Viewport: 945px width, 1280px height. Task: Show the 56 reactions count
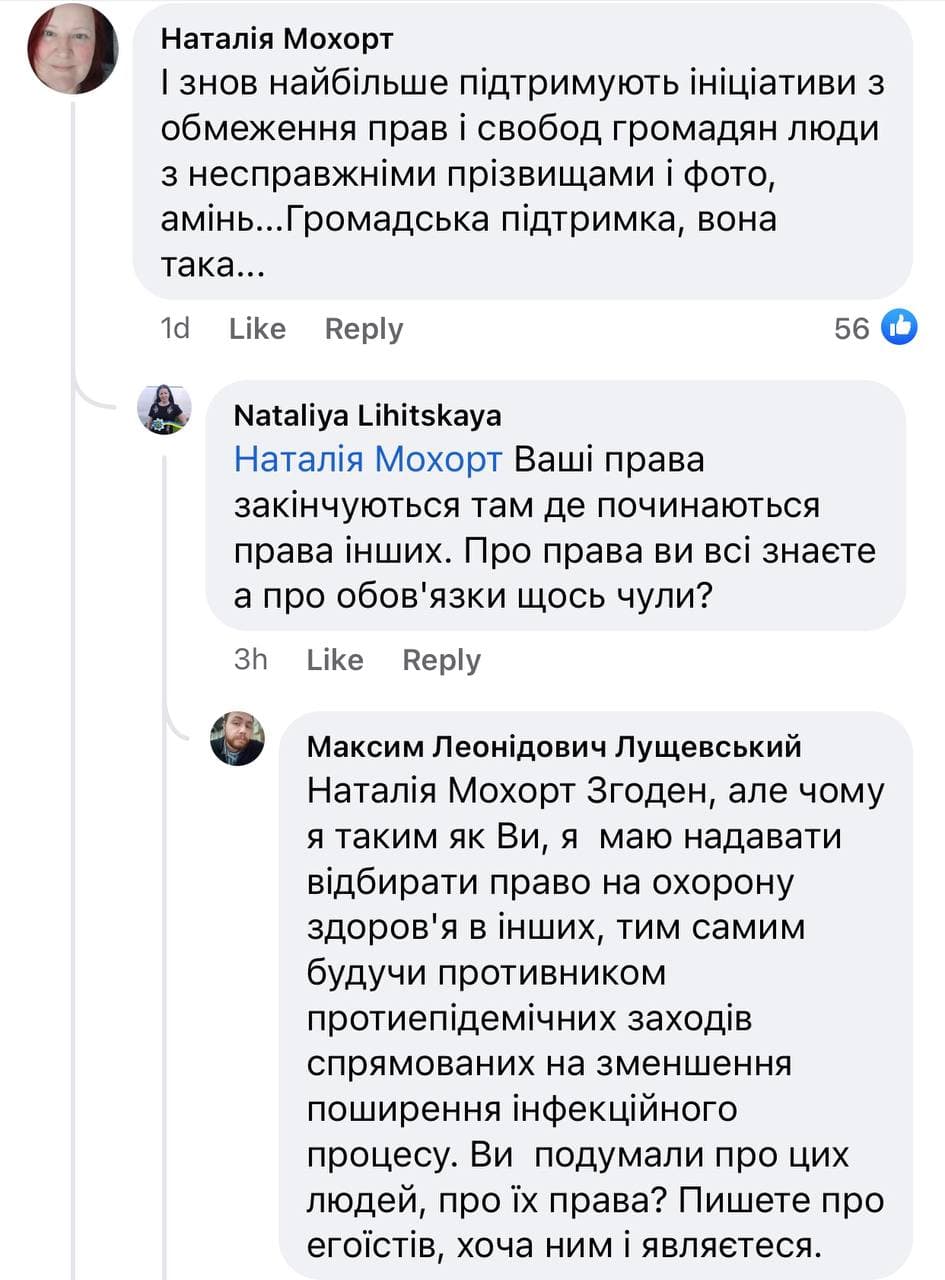point(852,328)
